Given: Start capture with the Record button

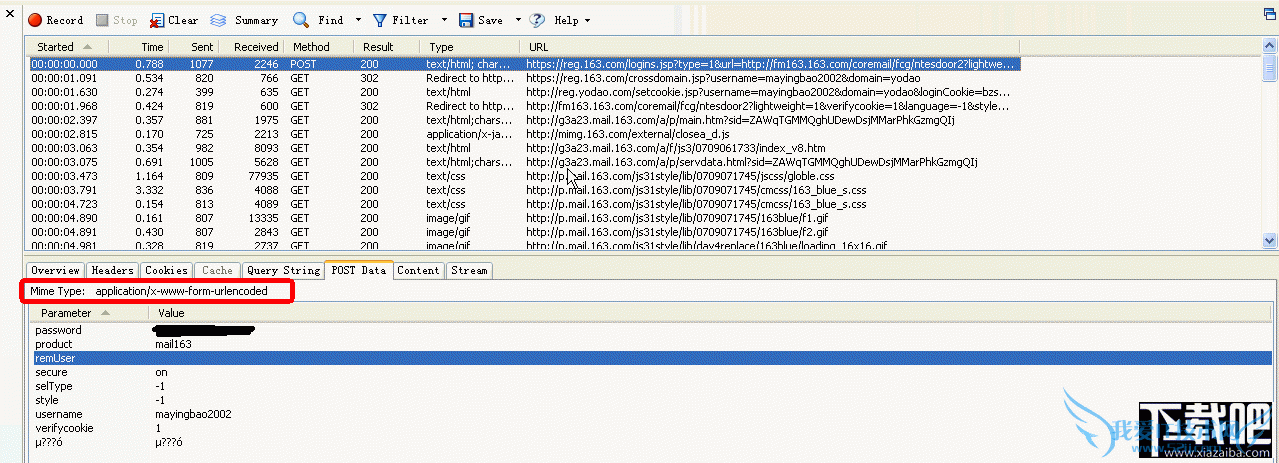Looking at the screenshot, I should (56, 20).
